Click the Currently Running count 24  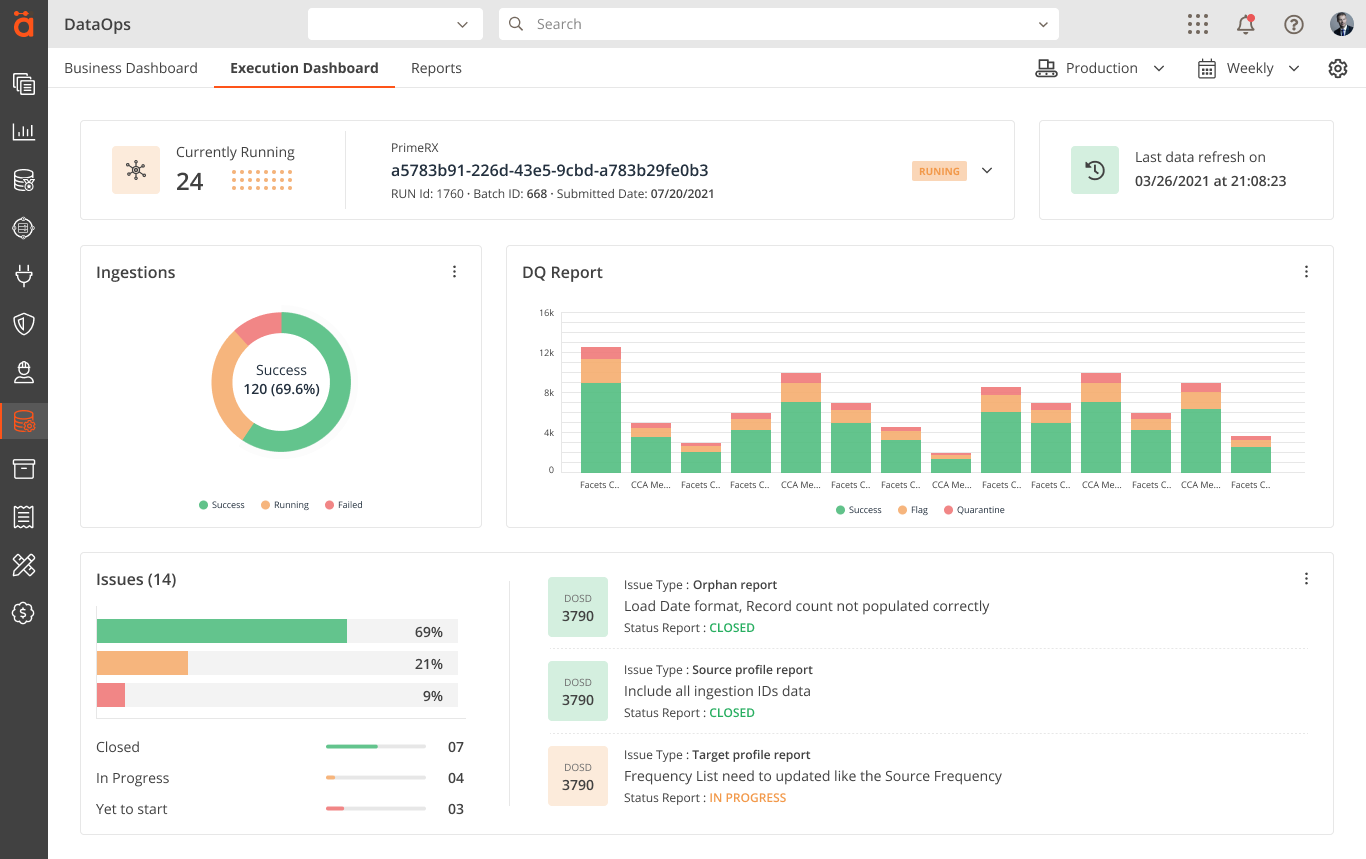coord(190,181)
